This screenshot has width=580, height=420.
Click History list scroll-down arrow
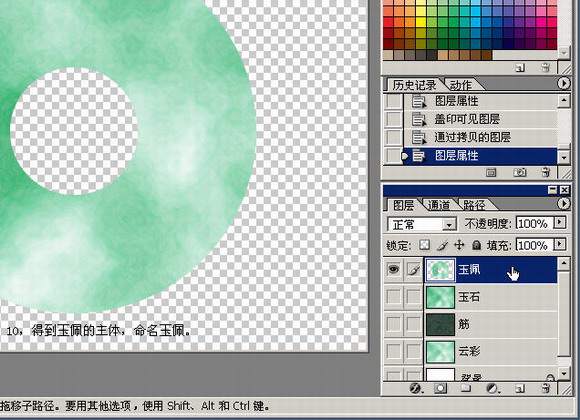[x=564, y=158]
